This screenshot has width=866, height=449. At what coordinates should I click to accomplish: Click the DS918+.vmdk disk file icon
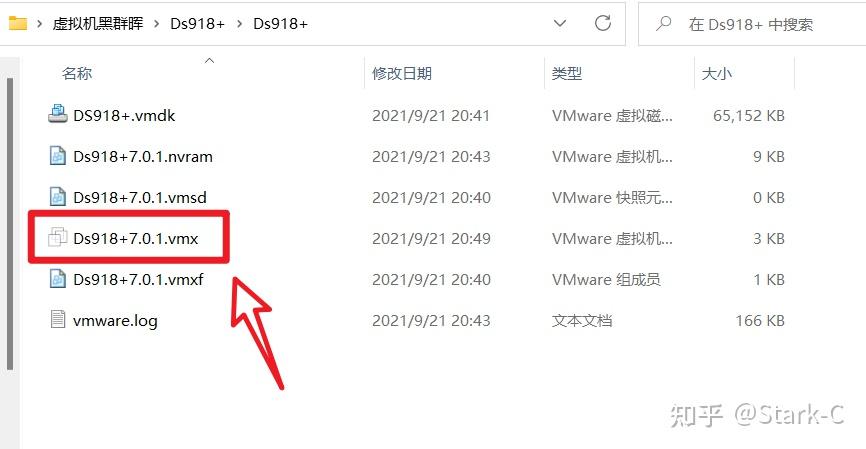(x=57, y=114)
